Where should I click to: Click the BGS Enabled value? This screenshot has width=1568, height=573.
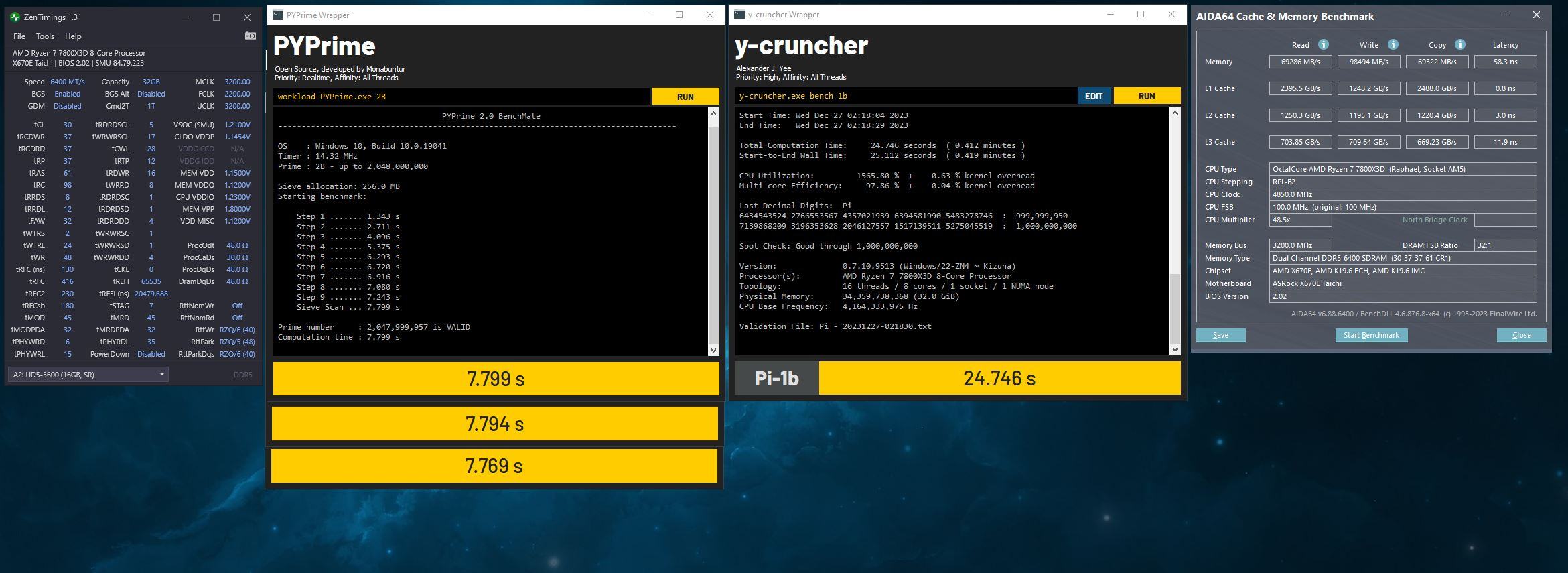(68, 94)
